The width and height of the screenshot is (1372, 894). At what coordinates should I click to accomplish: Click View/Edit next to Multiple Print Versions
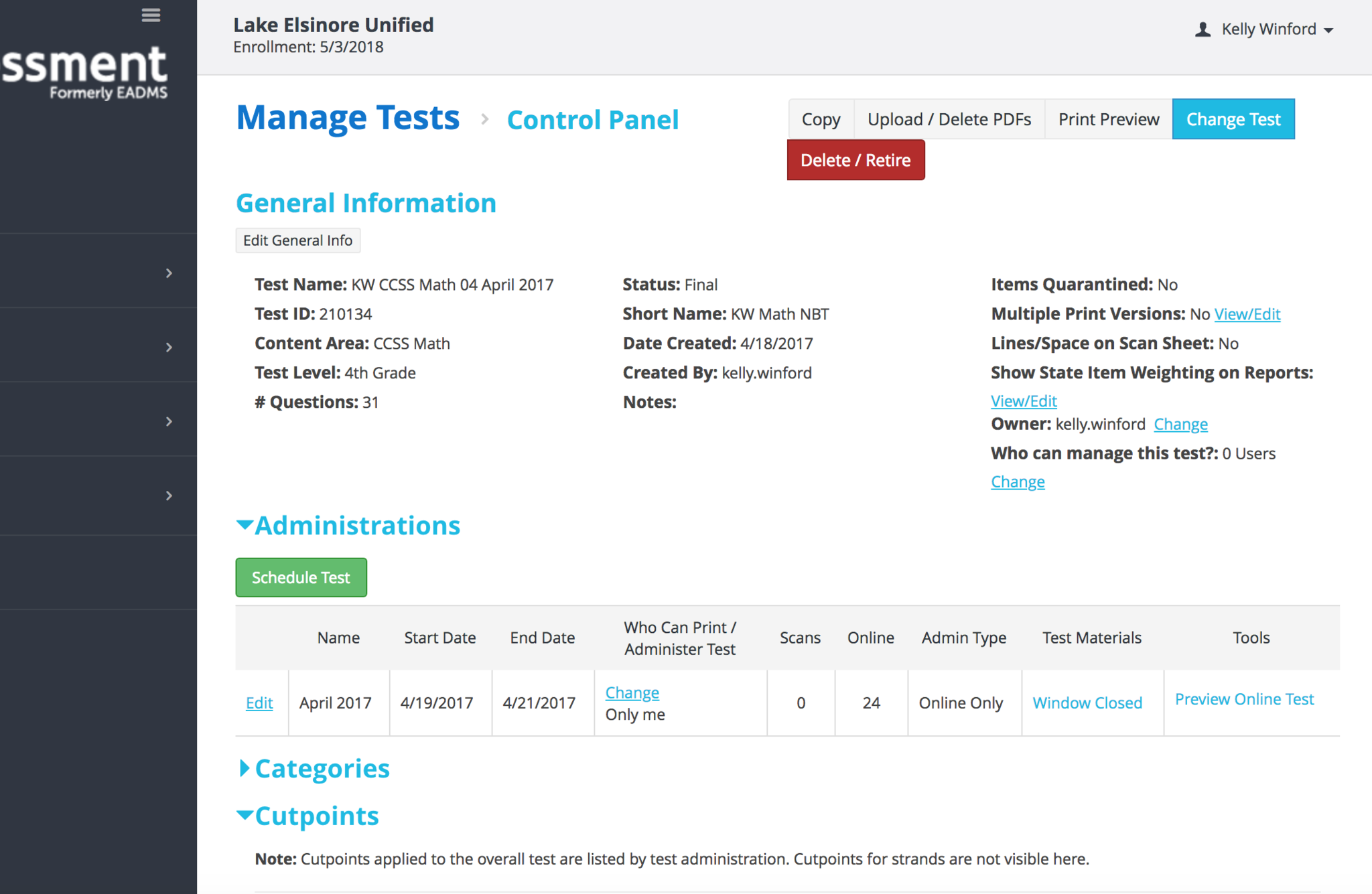tap(1247, 314)
